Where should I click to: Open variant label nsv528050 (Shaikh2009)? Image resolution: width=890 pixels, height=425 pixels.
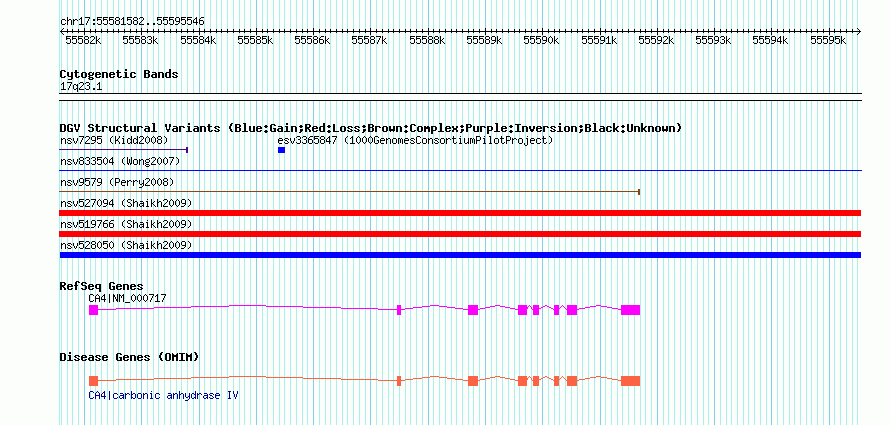(126, 246)
